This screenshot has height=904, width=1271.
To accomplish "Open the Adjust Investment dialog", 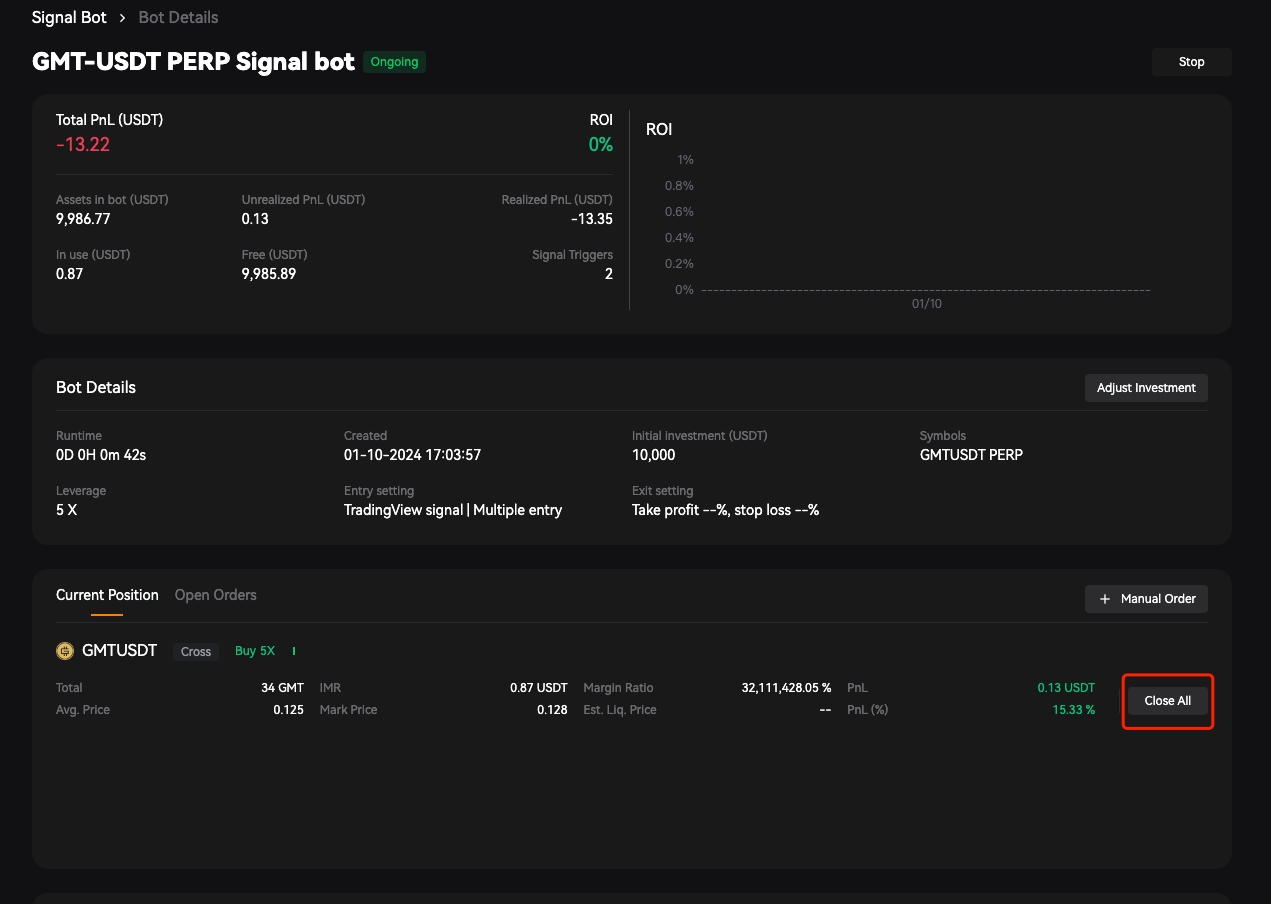I will click(x=1146, y=388).
